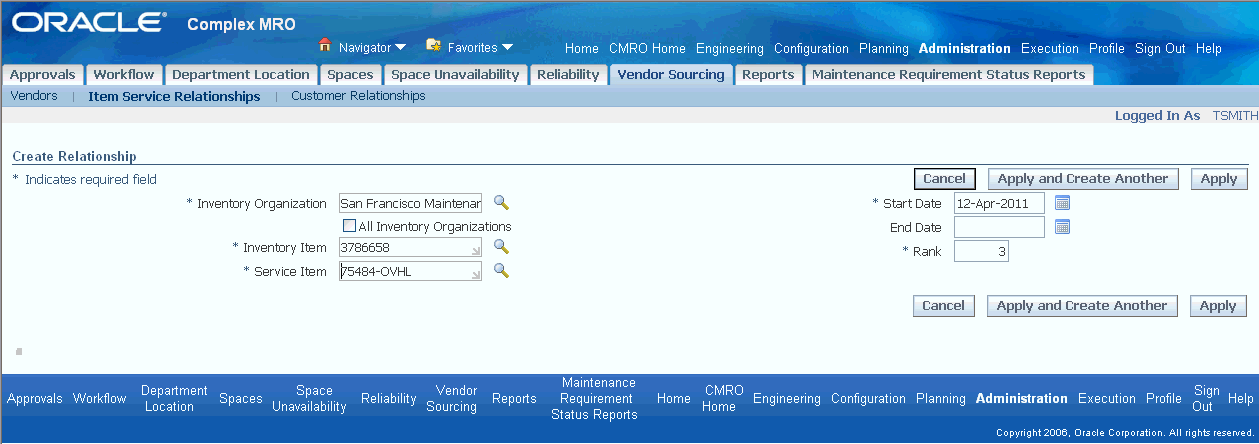The height and width of the screenshot is (444, 1259).
Task: Click the Start Date field
Action: click(x=999, y=203)
